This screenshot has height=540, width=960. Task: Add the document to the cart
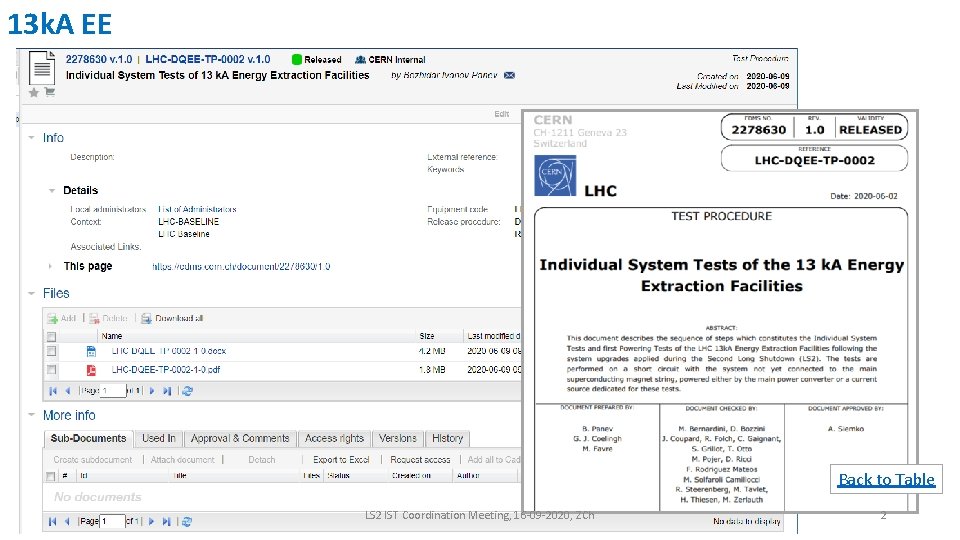[x=50, y=92]
